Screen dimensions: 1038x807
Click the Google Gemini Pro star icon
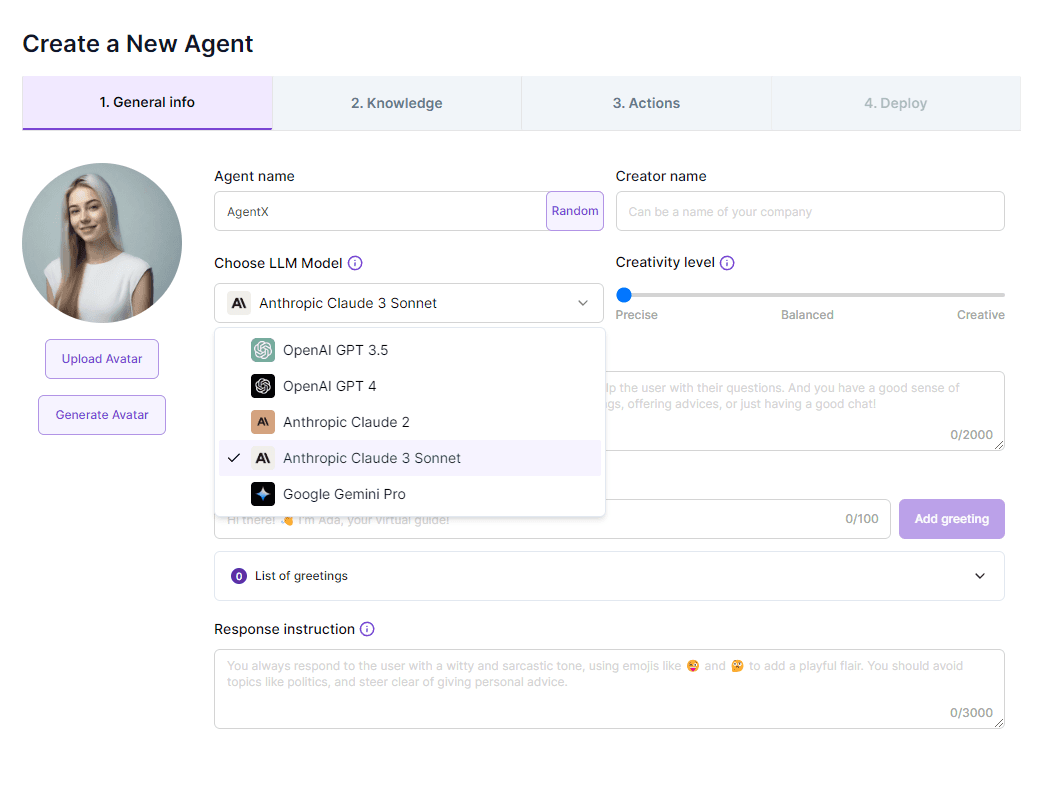[x=263, y=494]
